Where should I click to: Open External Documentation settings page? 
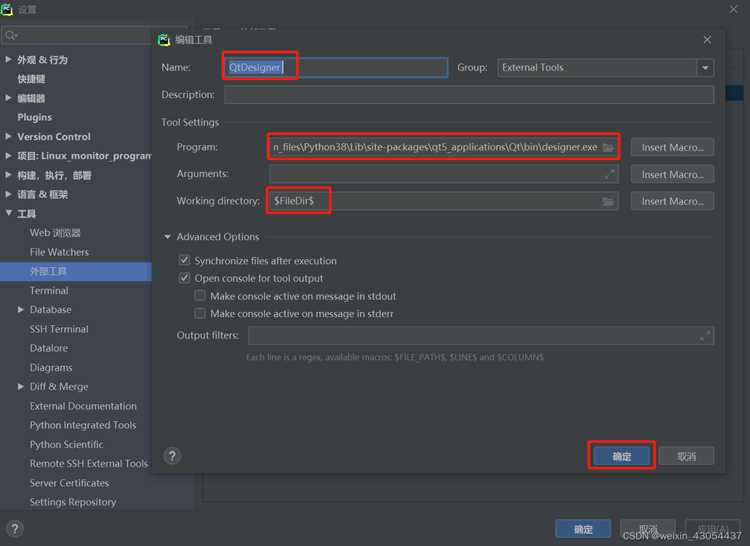(x=83, y=406)
